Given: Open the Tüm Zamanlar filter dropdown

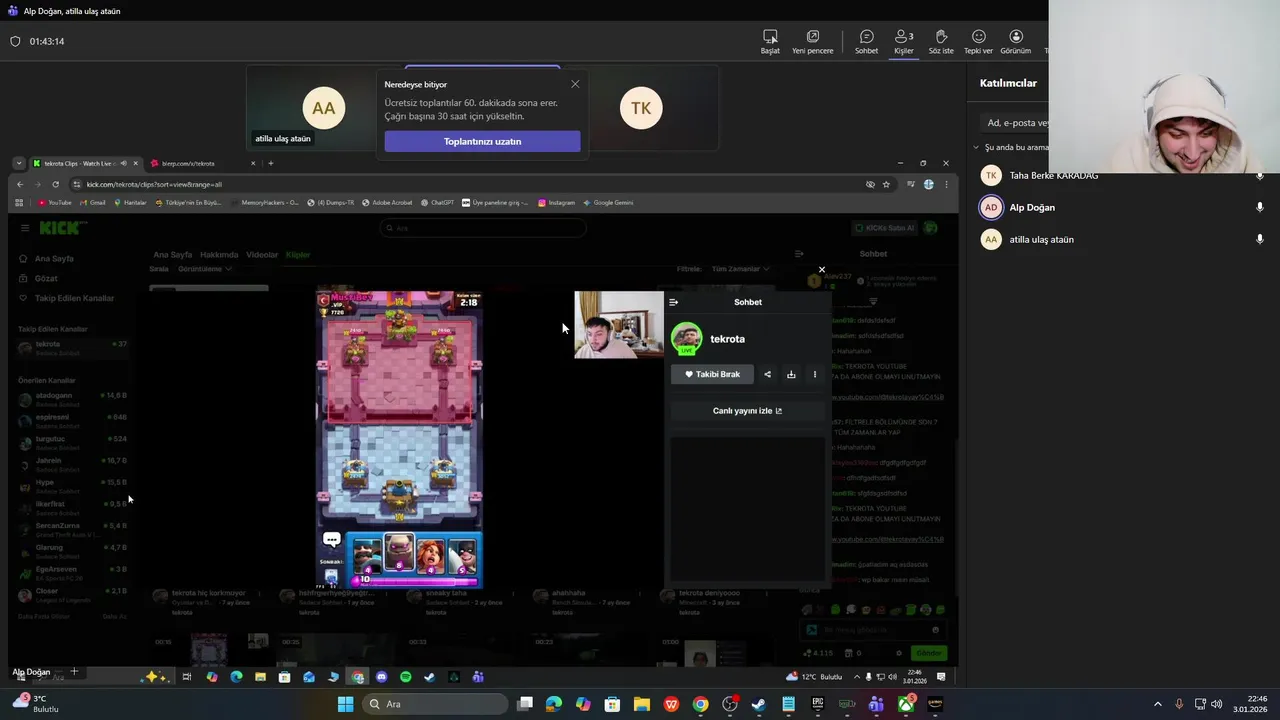Looking at the screenshot, I should point(740,269).
